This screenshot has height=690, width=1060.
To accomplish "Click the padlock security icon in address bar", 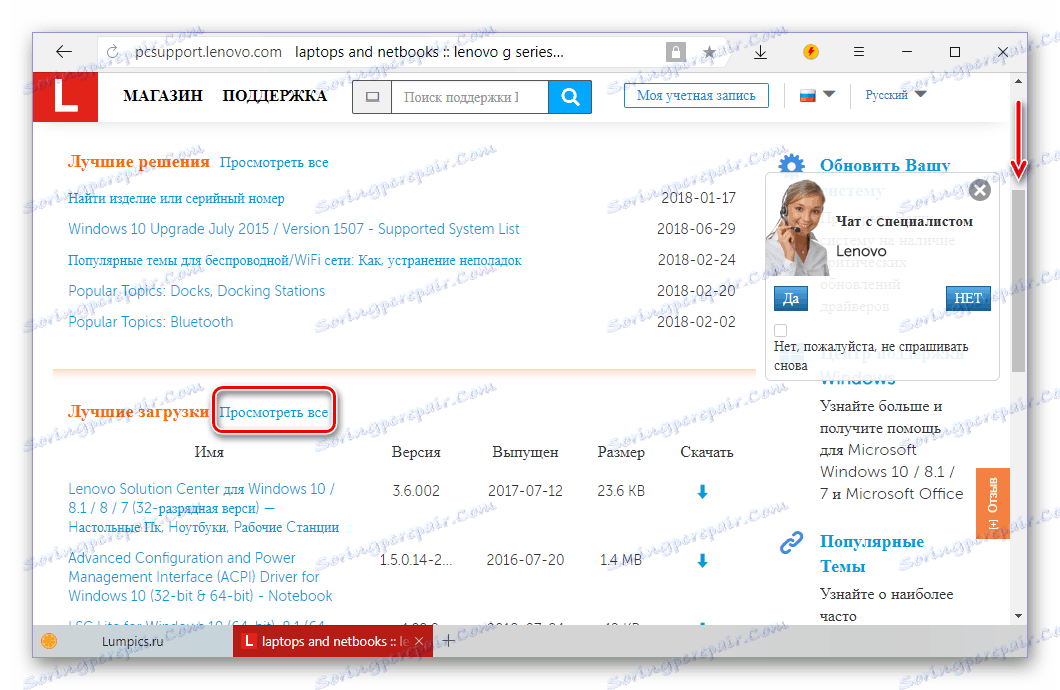I will click(675, 52).
